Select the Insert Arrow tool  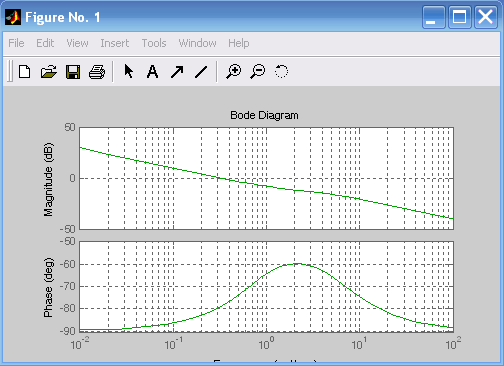pos(177,72)
